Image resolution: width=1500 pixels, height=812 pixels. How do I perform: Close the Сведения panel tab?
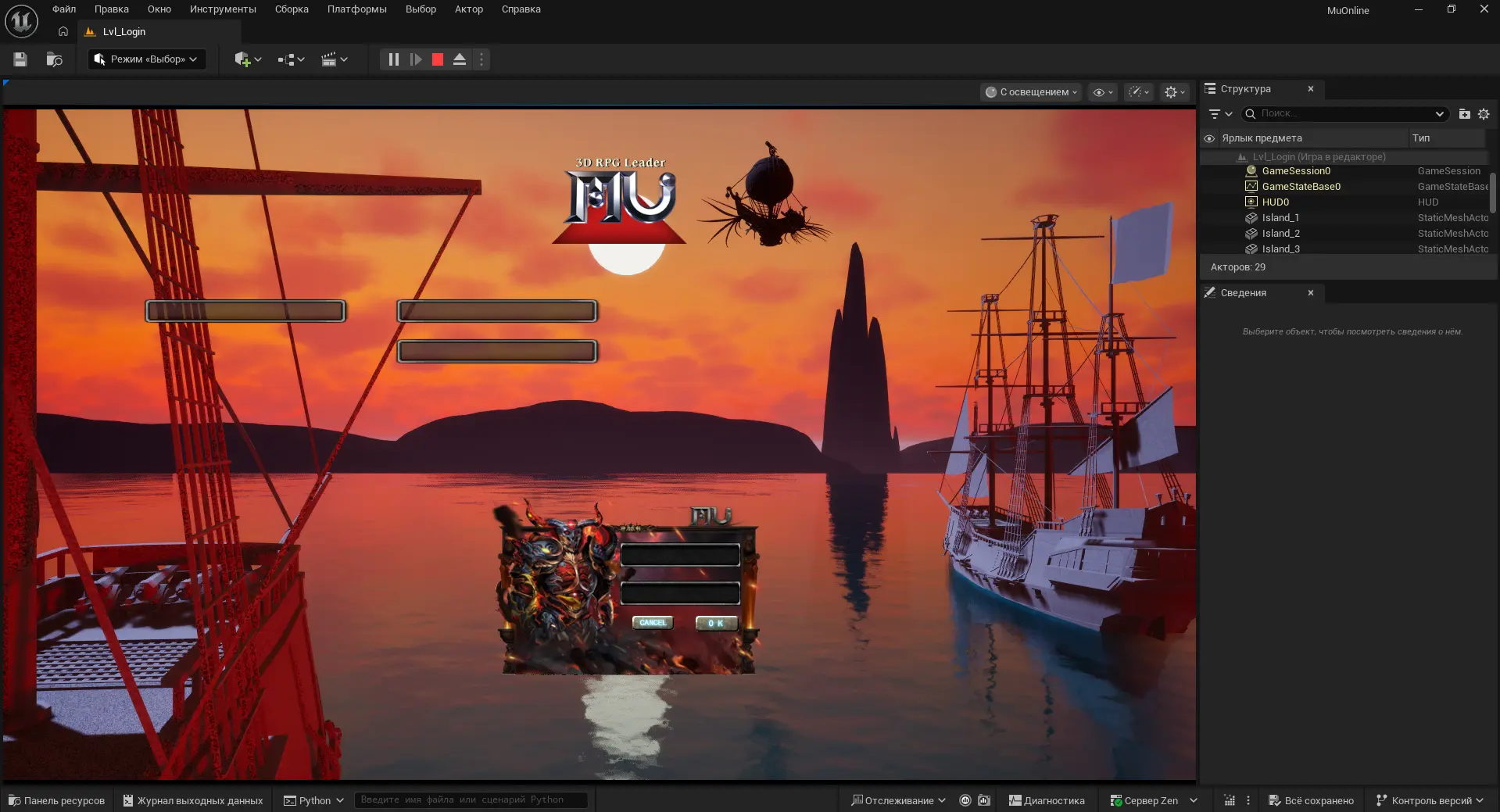pyautogui.click(x=1311, y=293)
